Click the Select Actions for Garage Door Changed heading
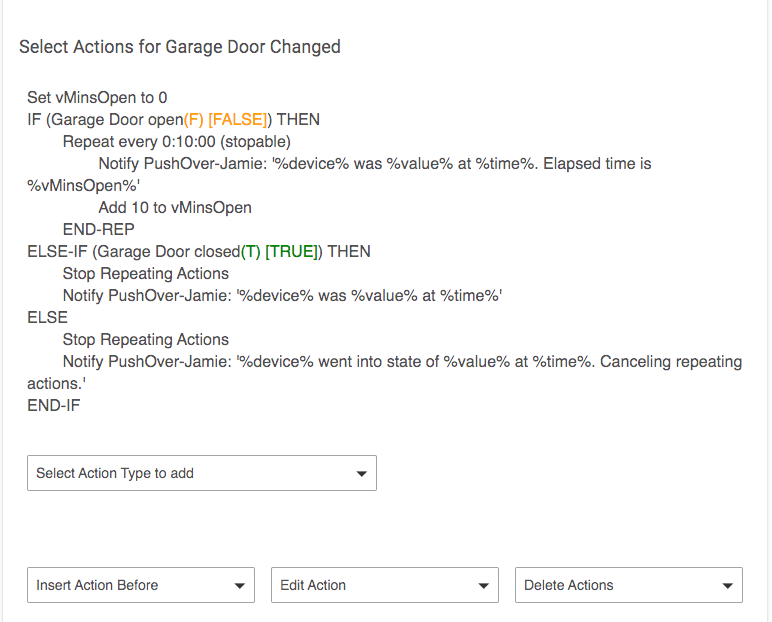The image size is (772, 622). (180, 47)
